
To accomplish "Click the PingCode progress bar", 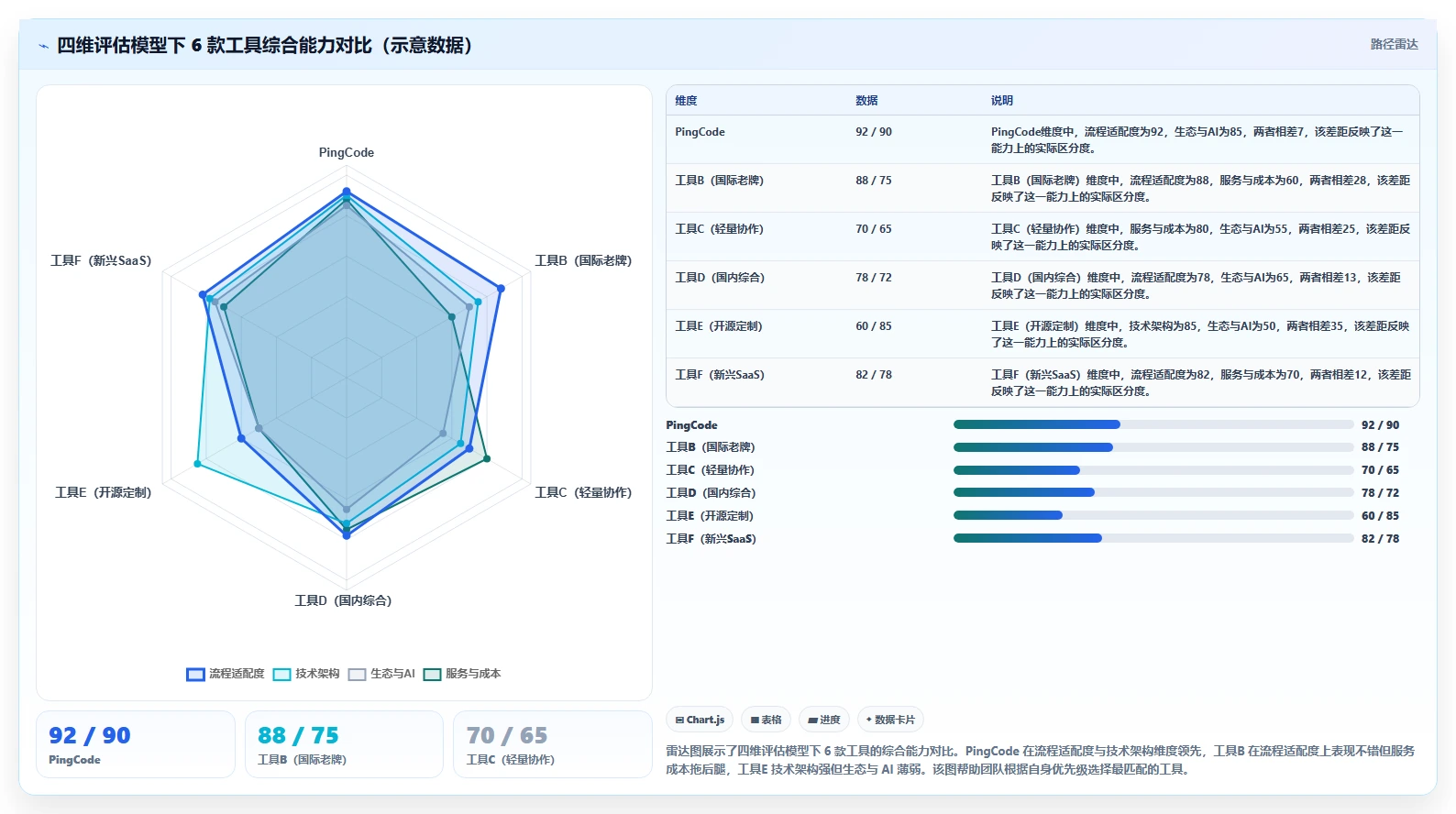I will tap(1153, 424).
